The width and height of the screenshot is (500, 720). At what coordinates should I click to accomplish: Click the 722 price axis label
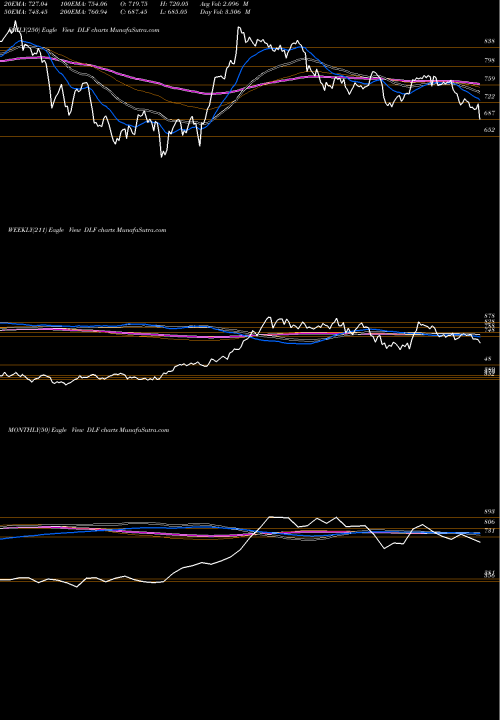pos(489,96)
